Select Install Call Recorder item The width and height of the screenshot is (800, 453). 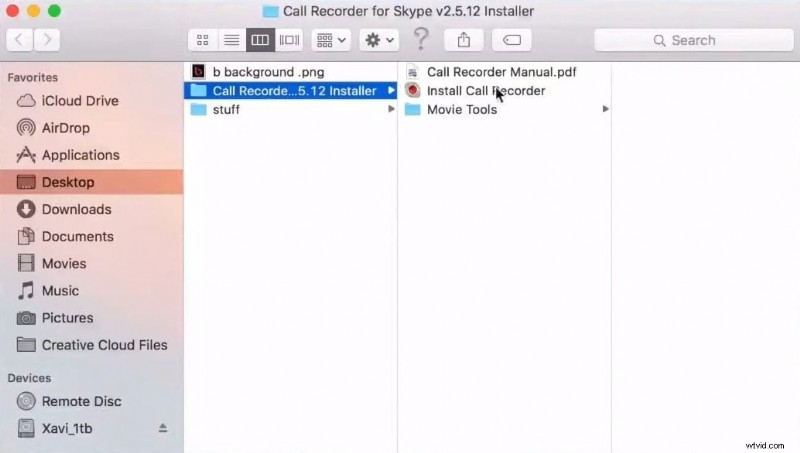coord(504,91)
